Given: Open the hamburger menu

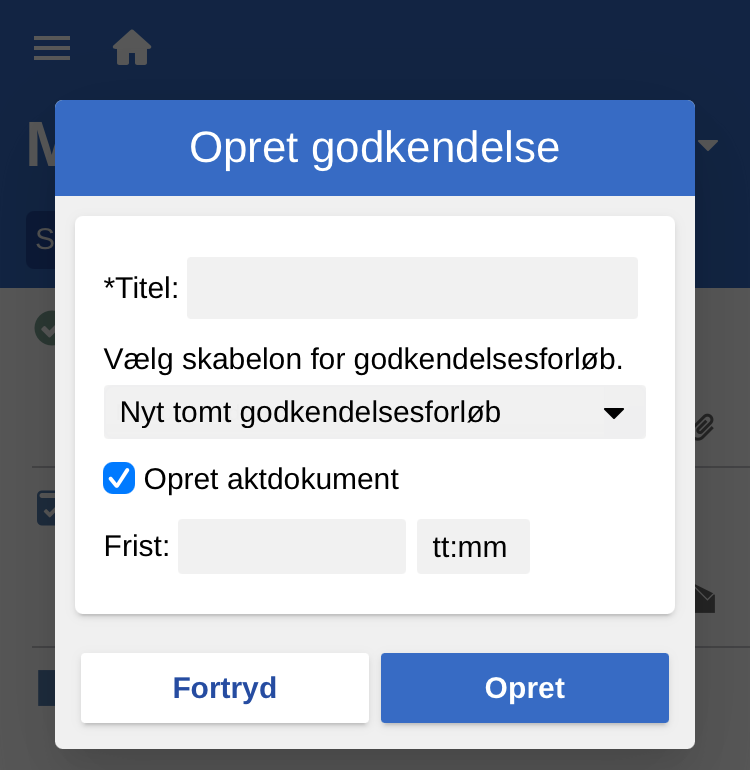Looking at the screenshot, I should 52,48.
